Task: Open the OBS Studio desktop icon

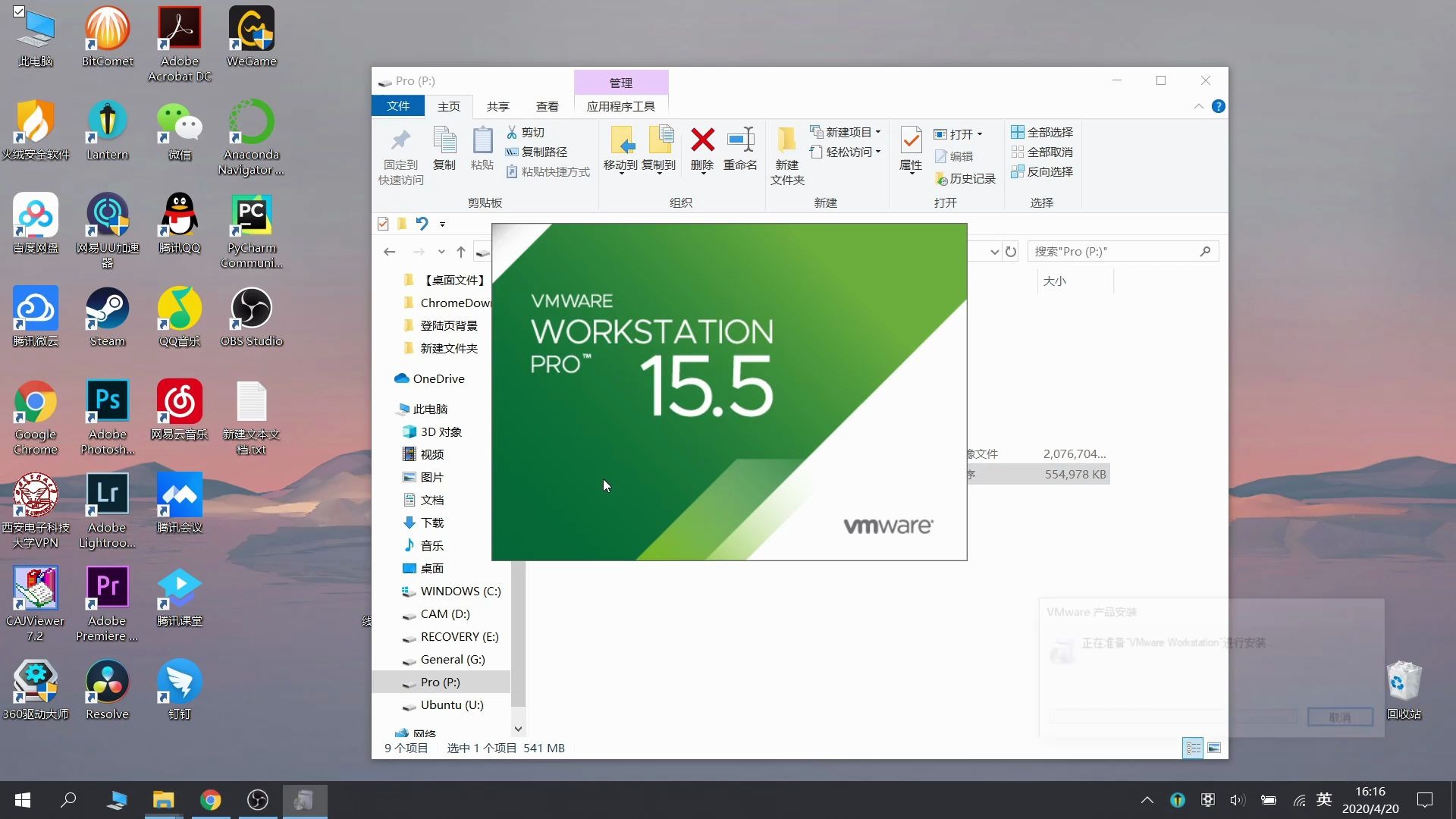Action: 251,318
